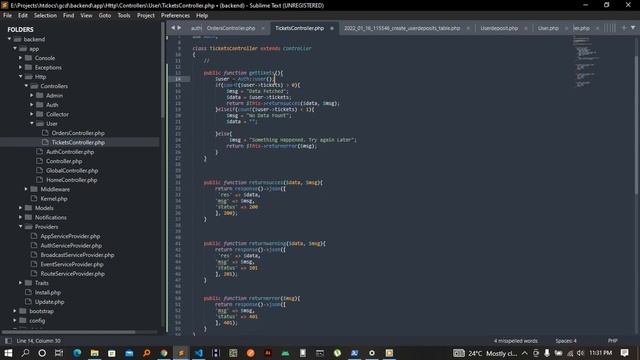Click the minimap code preview
The width and height of the screenshot is (640, 360).
586,61
